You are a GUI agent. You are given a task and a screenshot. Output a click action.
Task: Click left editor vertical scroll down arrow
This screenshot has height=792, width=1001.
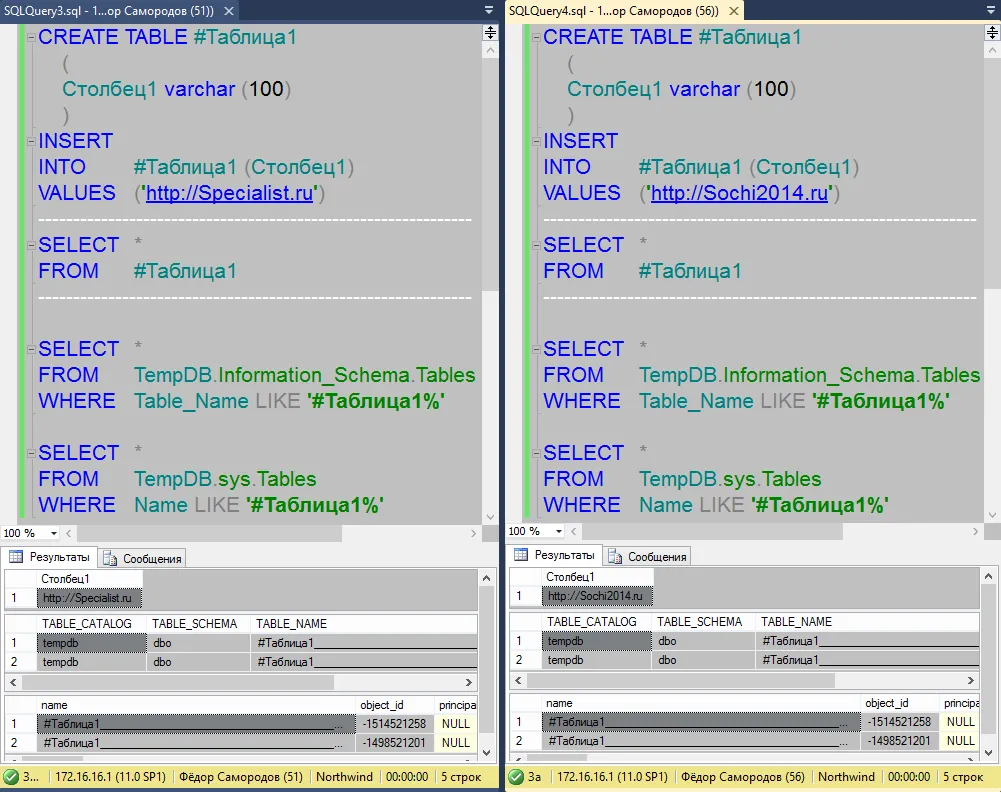(x=490, y=517)
